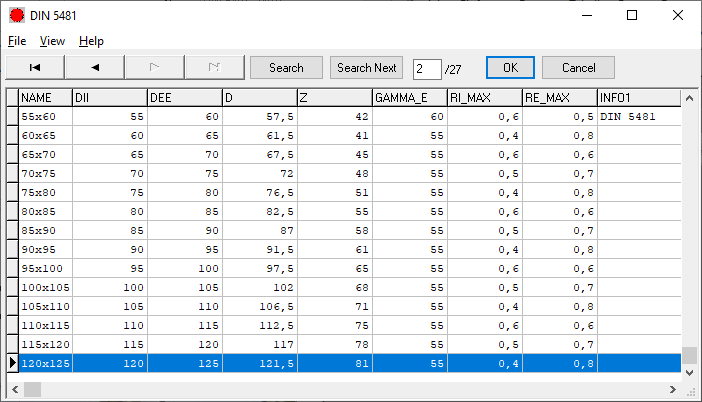702x402 pixels.
Task: Click the row selector arrow for 120x125
Action: [x=12, y=363]
